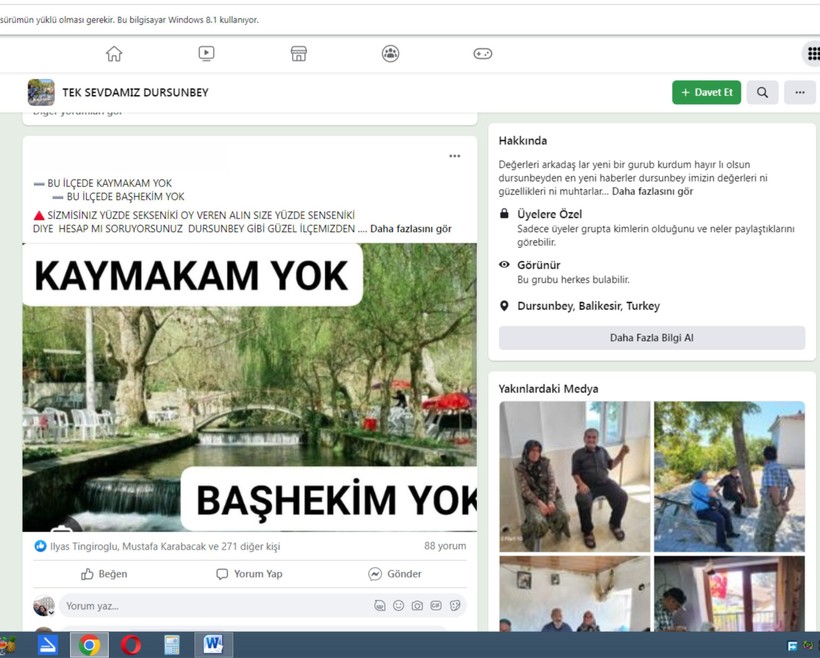
Task: View the list of people who reacted
Action: [x=165, y=546]
